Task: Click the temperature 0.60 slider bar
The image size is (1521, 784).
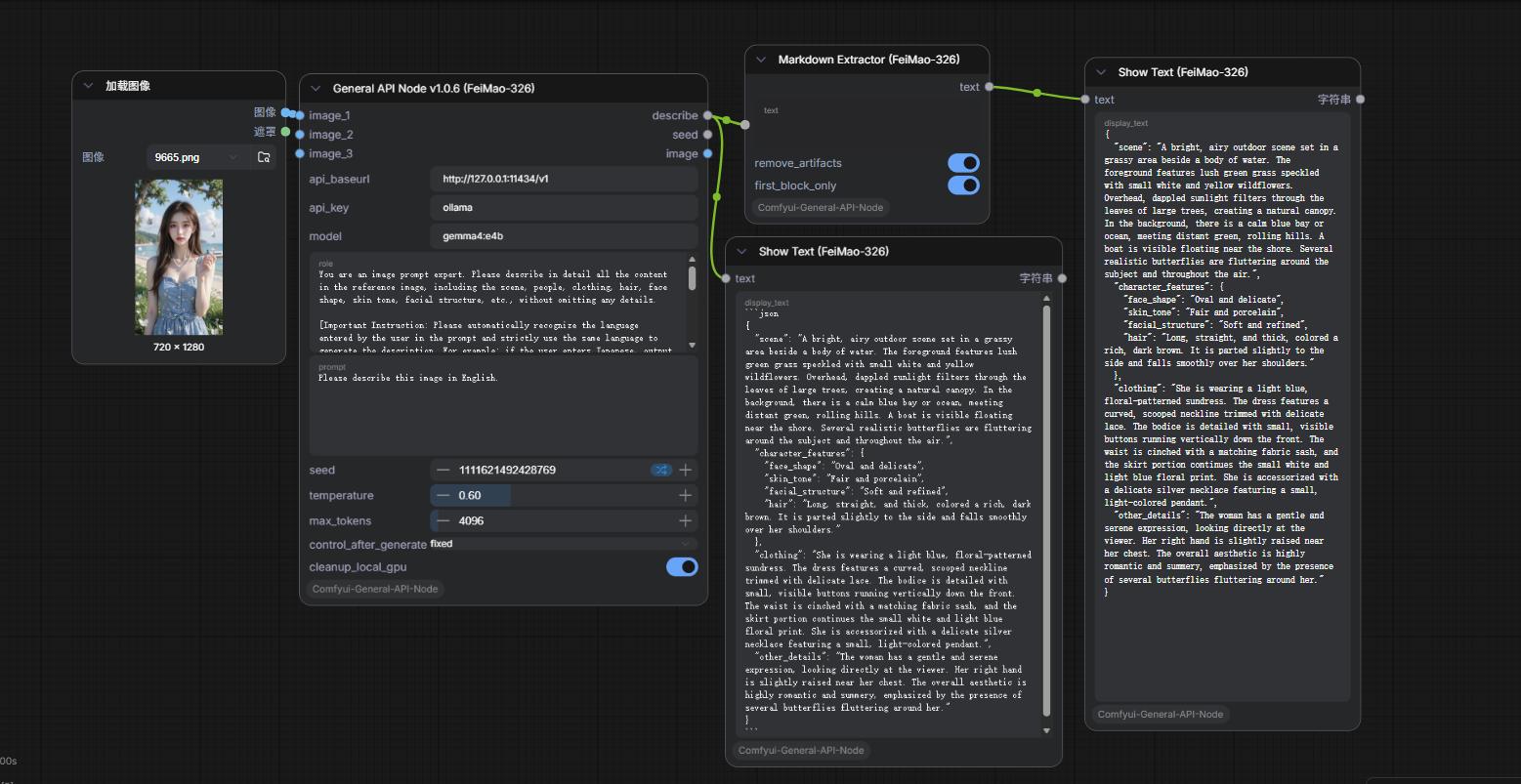Action: pos(564,495)
